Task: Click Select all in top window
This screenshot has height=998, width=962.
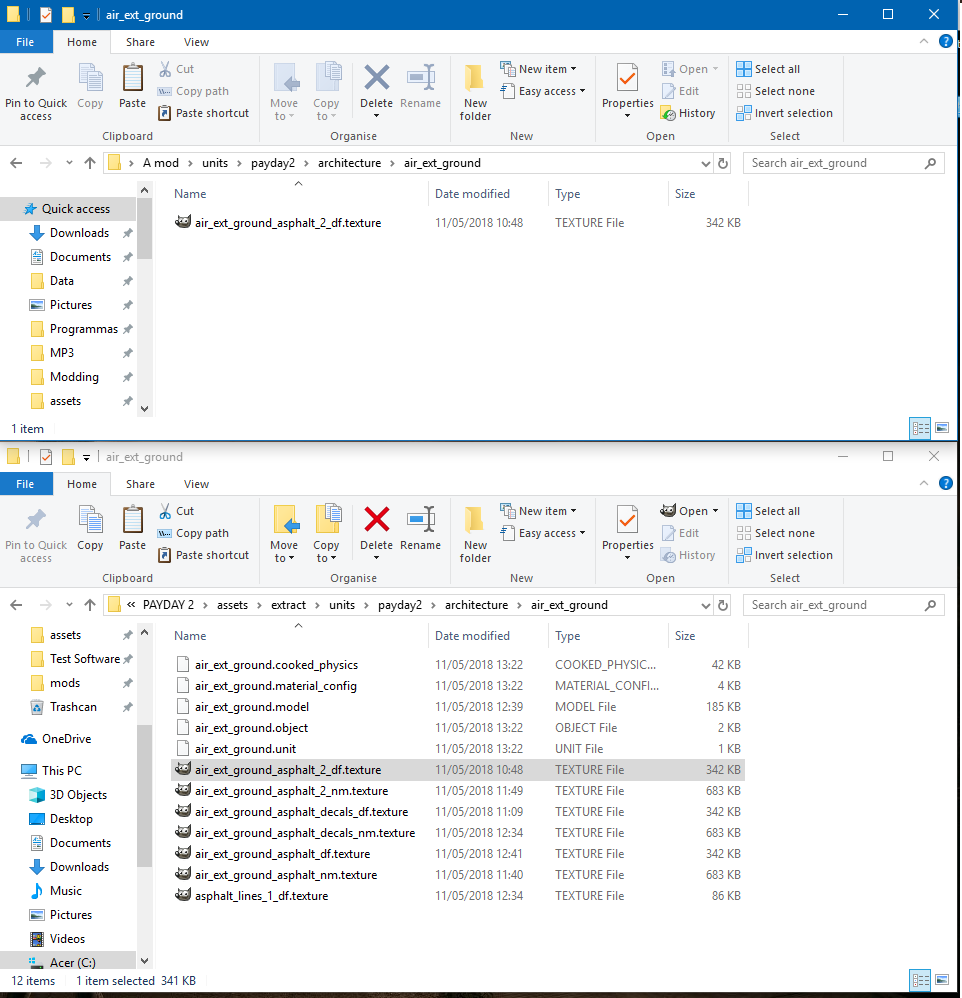Action: point(768,69)
